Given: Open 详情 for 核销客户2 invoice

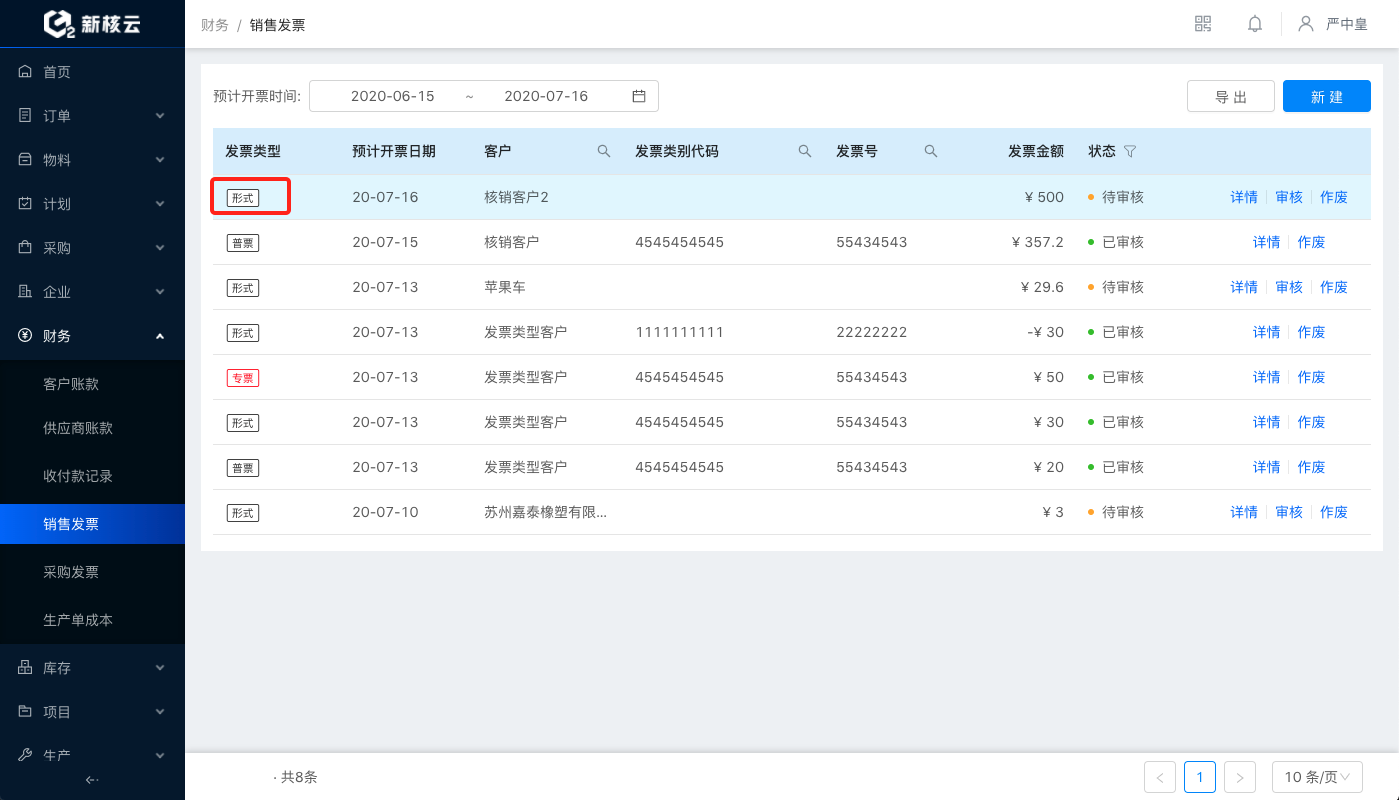Looking at the screenshot, I should coord(1244,197).
